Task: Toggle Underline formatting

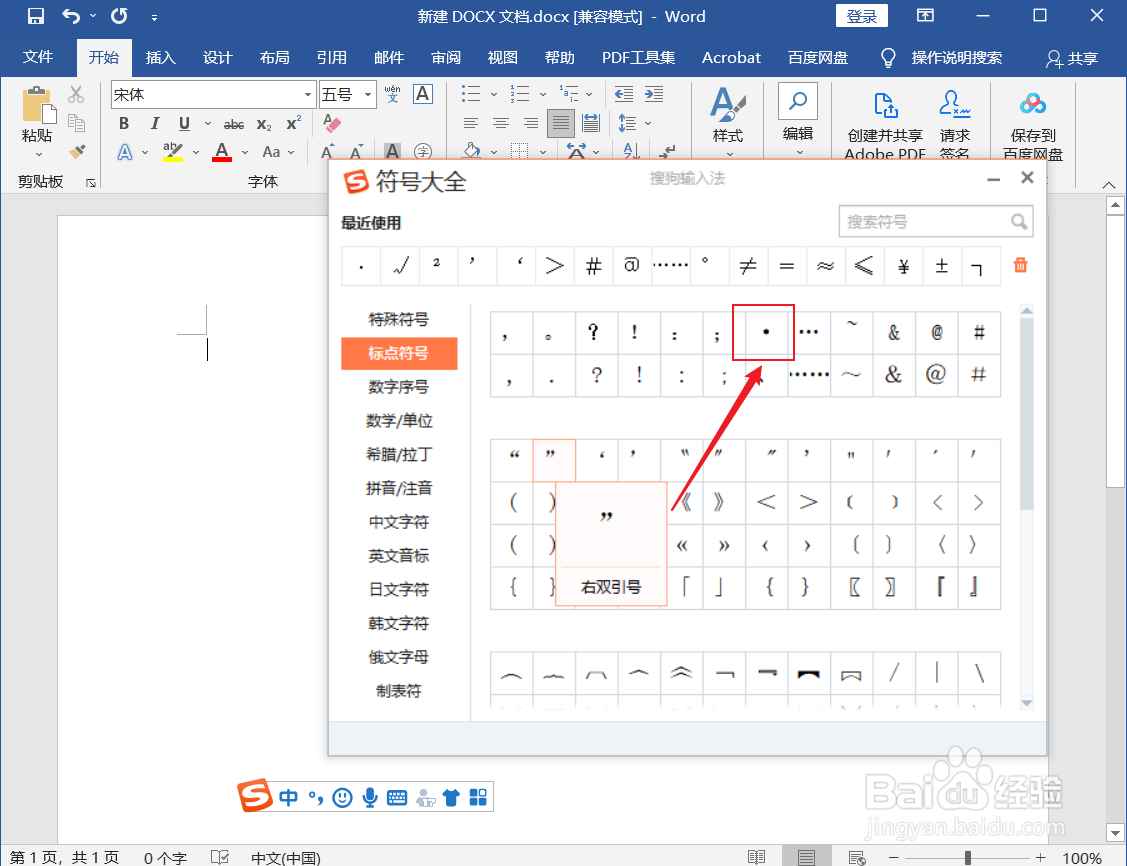Action: click(184, 124)
